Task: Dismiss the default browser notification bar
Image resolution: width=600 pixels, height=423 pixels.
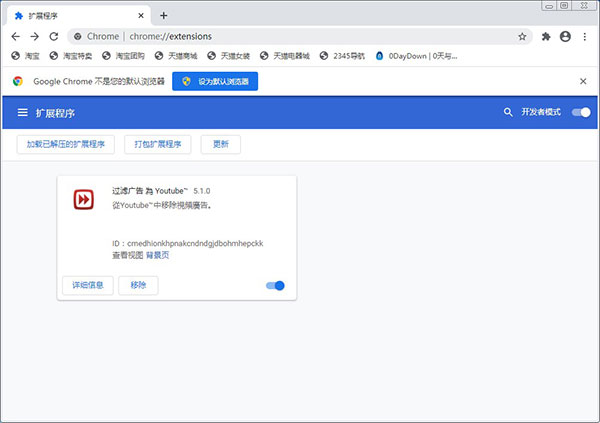Action: tap(583, 81)
